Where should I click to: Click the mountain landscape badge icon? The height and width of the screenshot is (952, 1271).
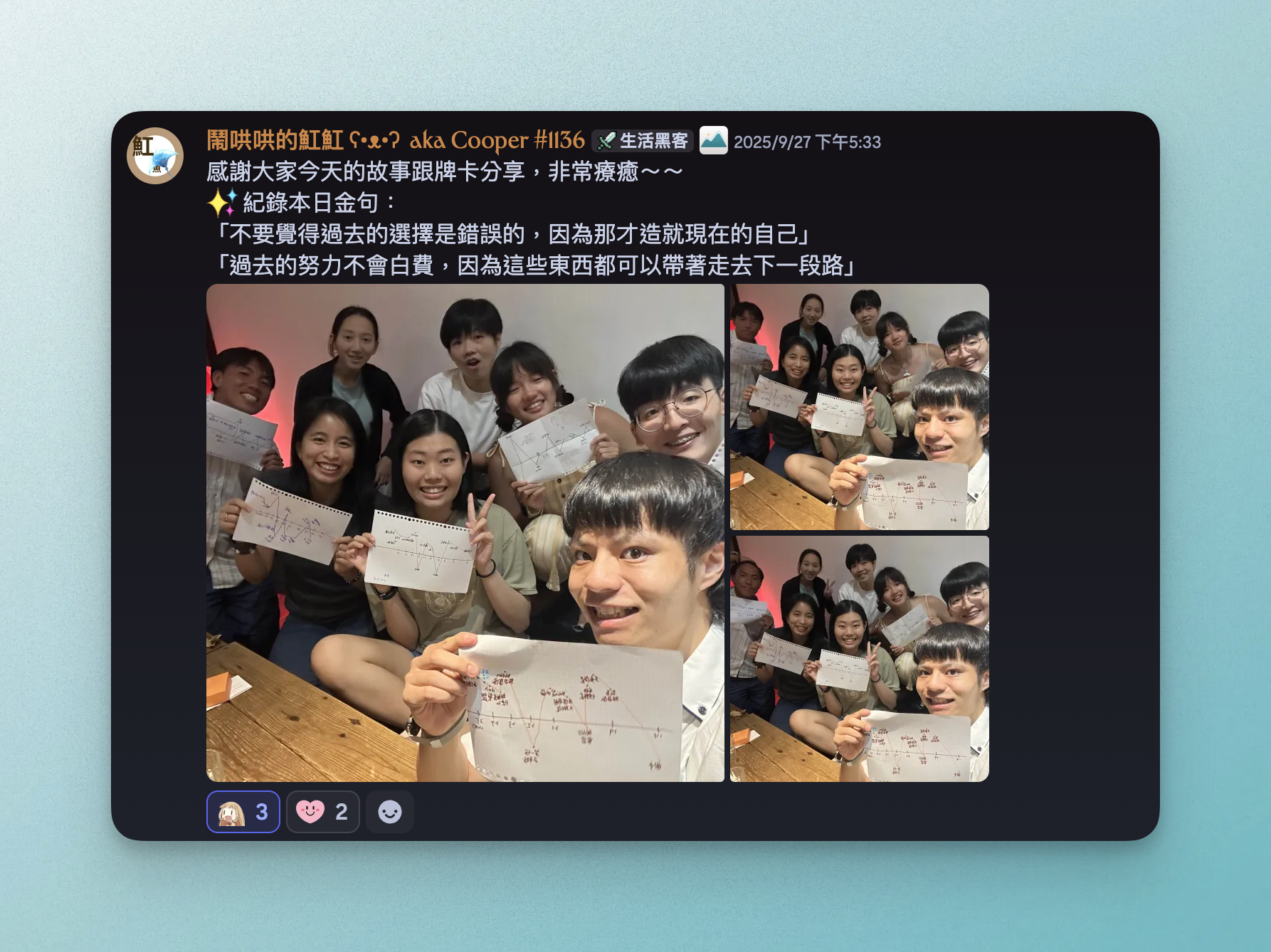pos(713,140)
